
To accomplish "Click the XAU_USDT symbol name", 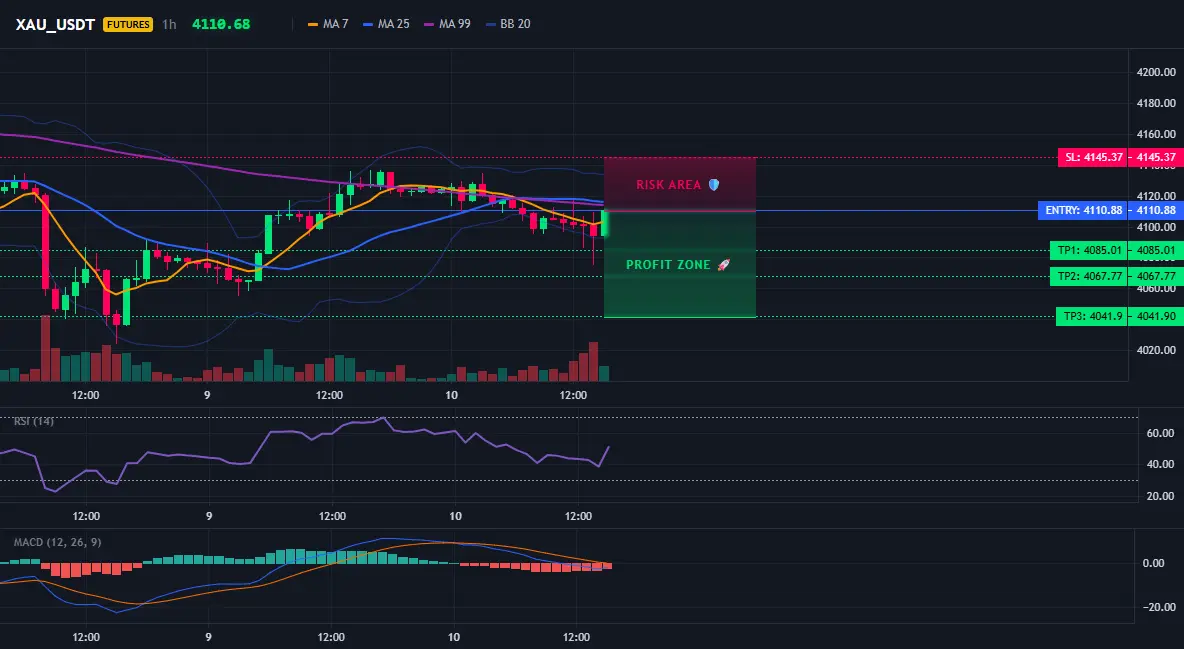I will tap(55, 24).
